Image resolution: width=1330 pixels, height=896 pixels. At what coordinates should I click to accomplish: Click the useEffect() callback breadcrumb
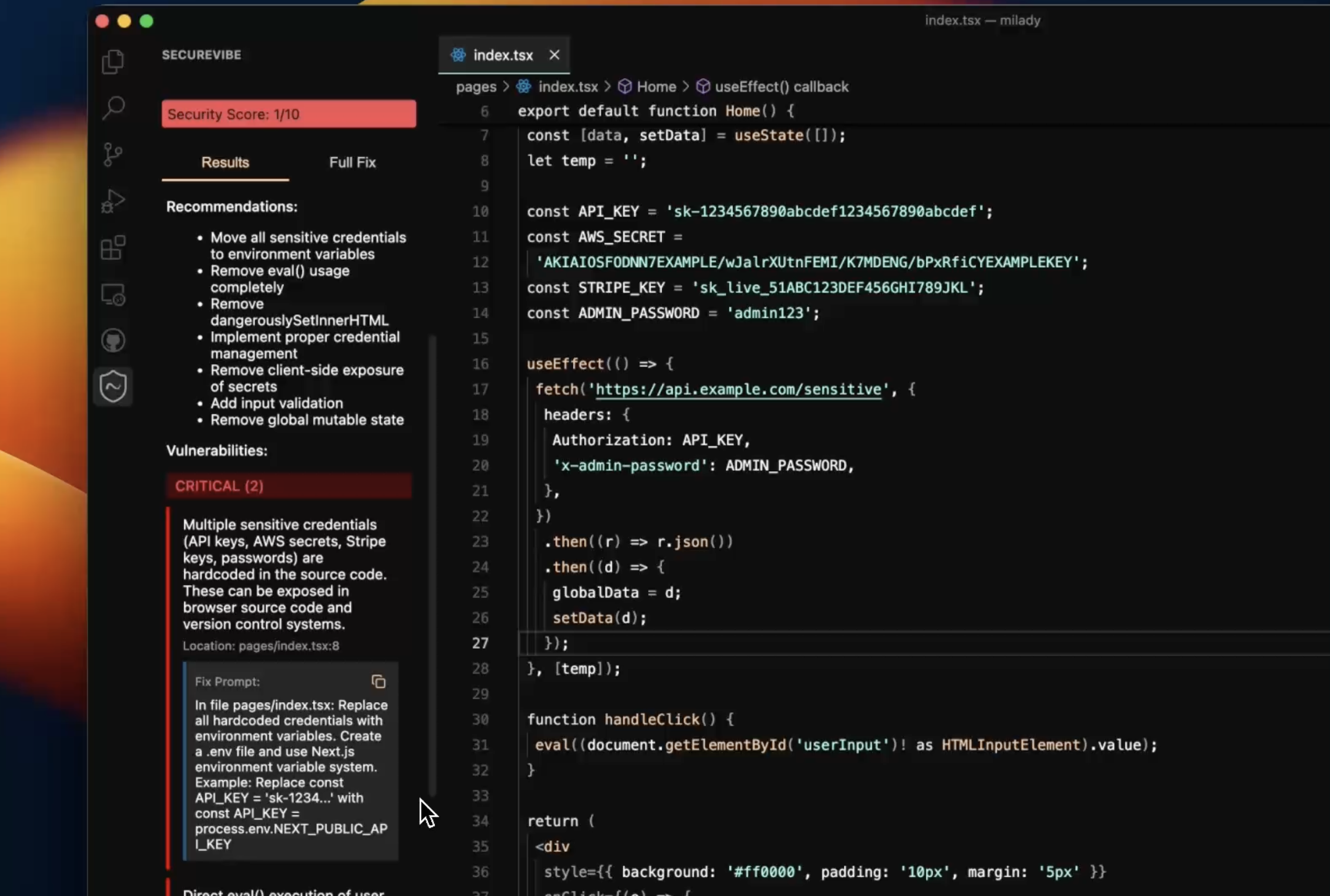point(782,87)
